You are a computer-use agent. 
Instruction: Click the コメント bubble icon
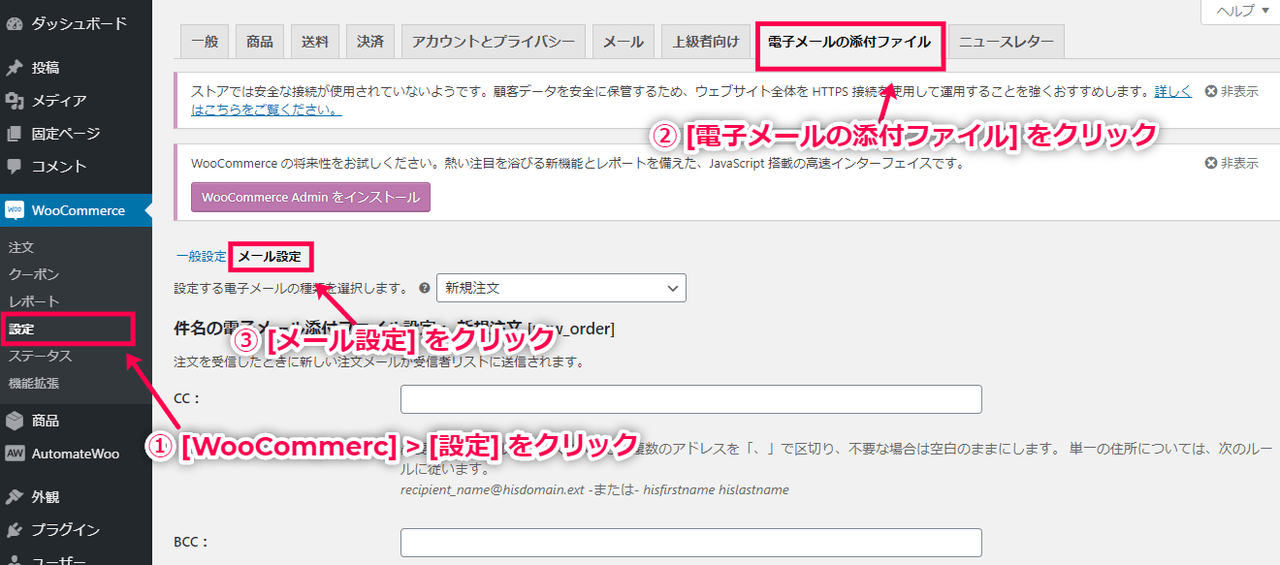(14, 167)
